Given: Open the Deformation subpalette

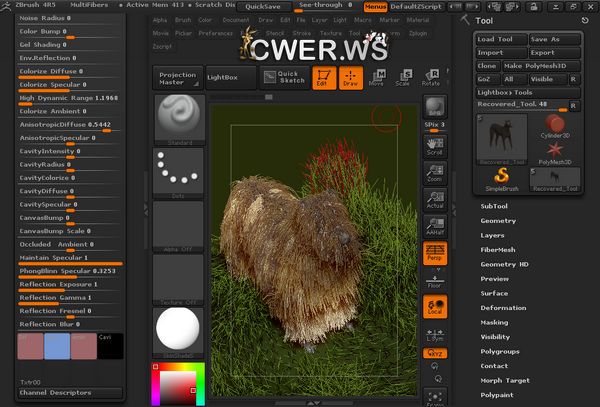Looking at the screenshot, I should (503, 308).
